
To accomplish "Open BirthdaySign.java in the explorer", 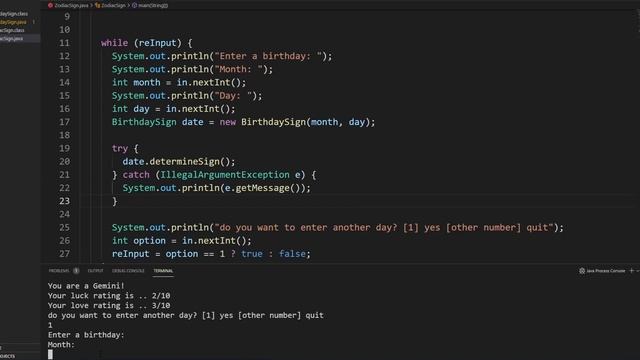I will [x=13, y=22].
